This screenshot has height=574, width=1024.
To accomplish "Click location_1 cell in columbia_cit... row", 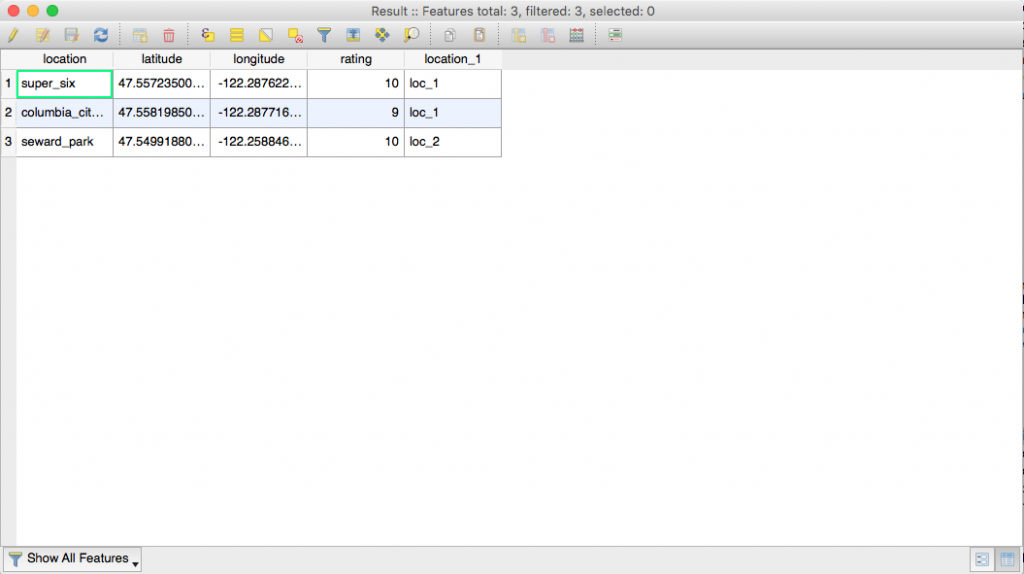I will click(x=453, y=113).
